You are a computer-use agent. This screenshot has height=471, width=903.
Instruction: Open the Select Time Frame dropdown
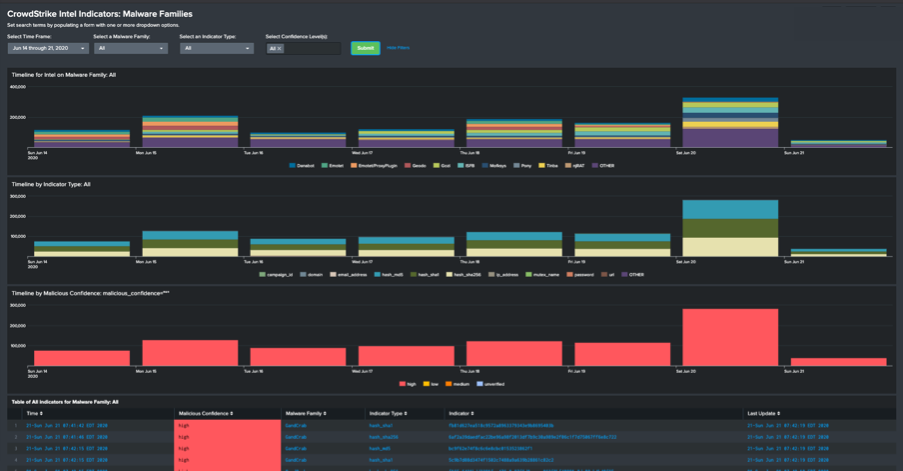tap(48, 48)
